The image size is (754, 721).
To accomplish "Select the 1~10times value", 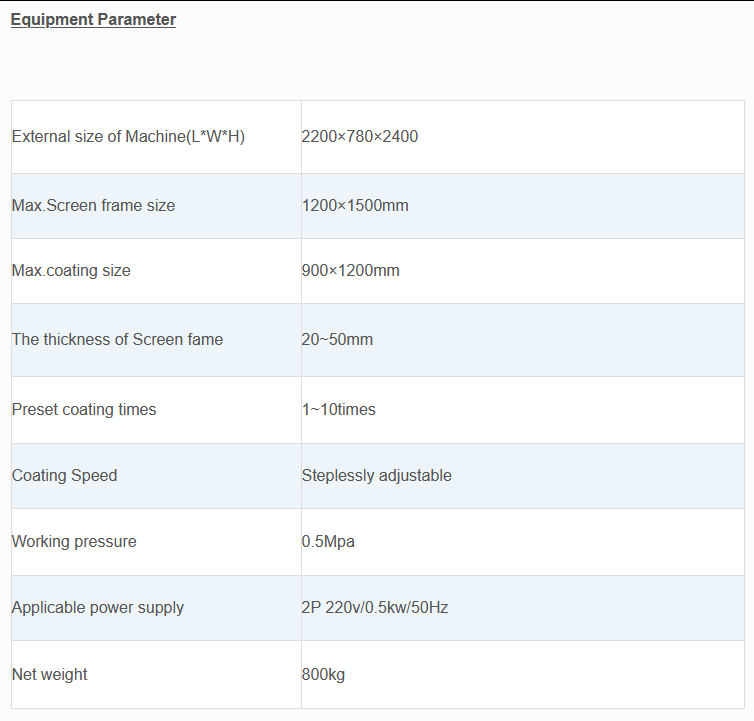I will click(339, 409).
